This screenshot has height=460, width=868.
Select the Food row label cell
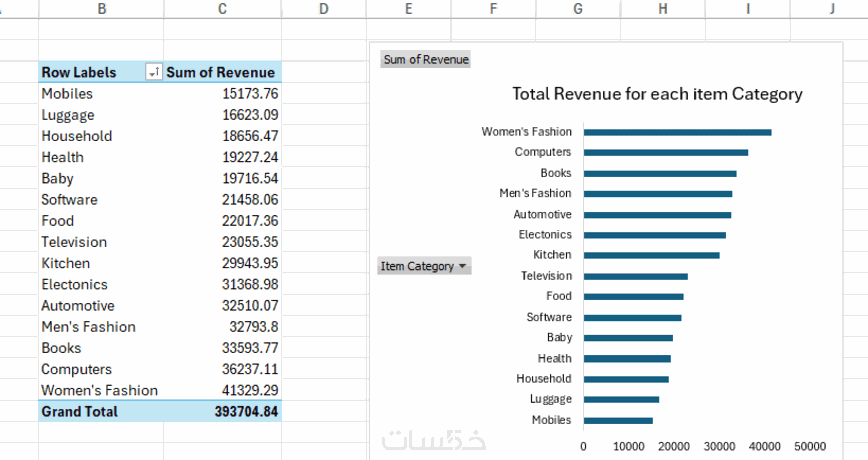pyautogui.click(x=101, y=220)
